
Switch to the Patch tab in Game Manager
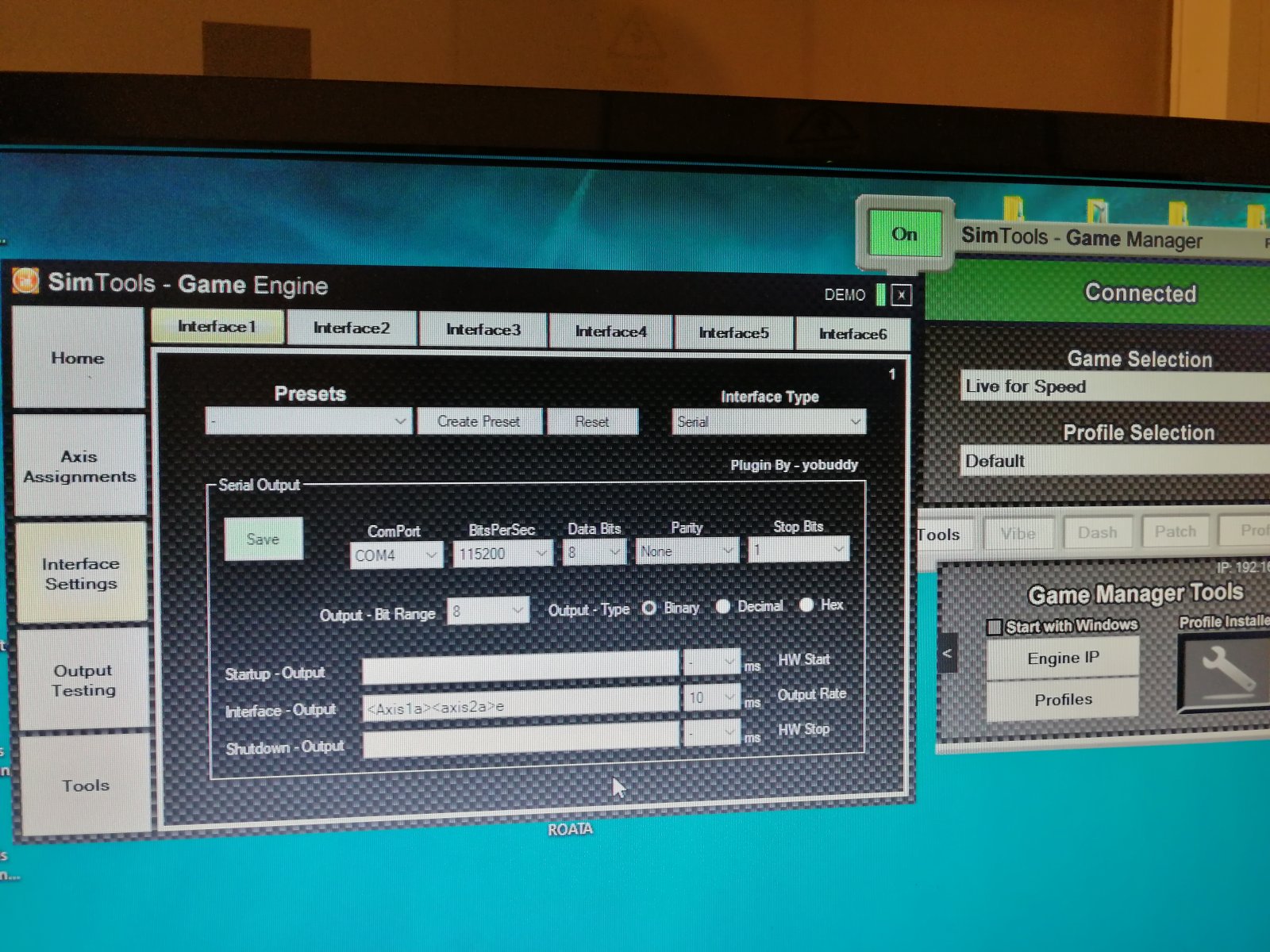(1175, 531)
